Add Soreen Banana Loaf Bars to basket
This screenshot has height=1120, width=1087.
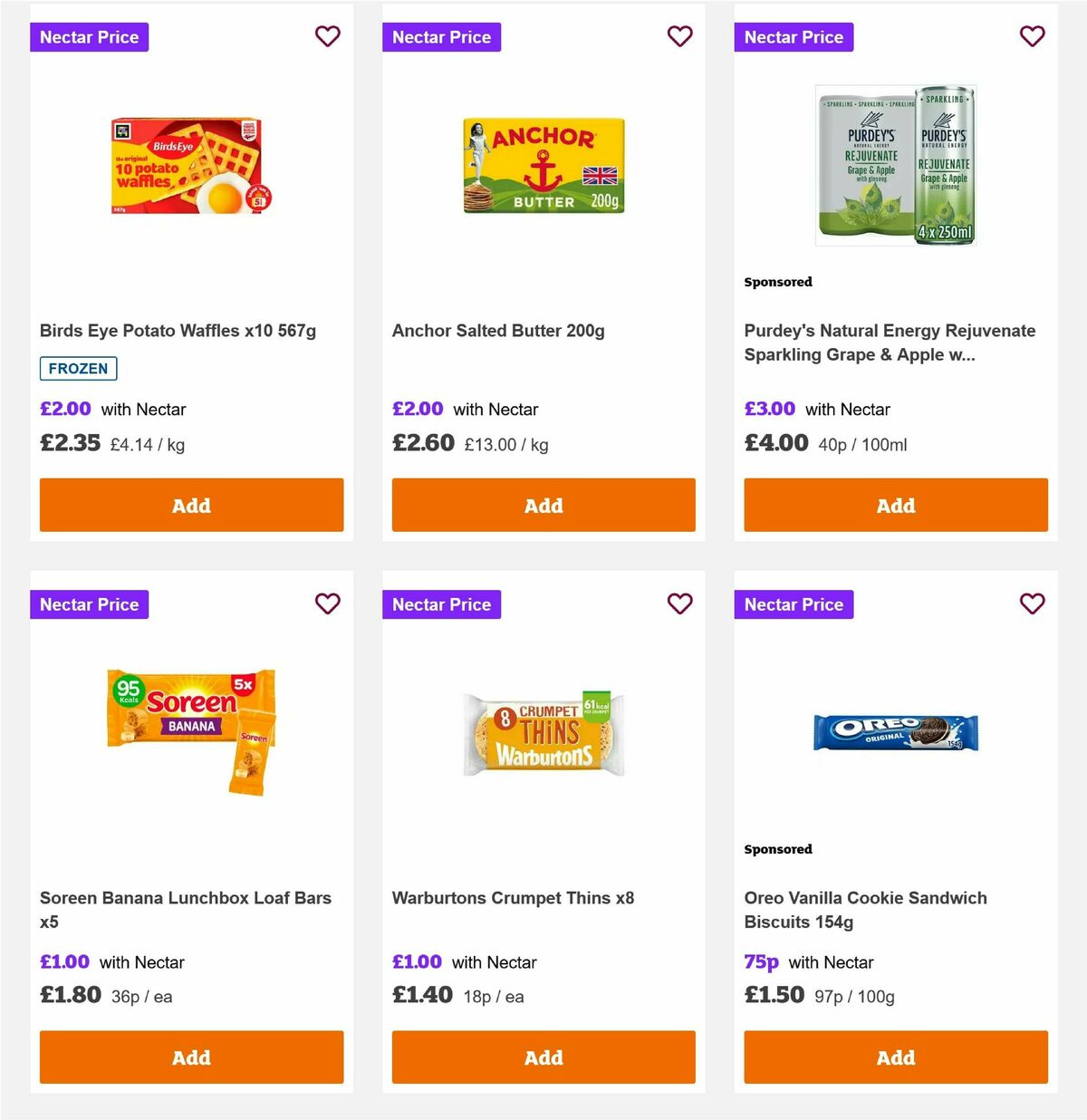(x=191, y=1057)
